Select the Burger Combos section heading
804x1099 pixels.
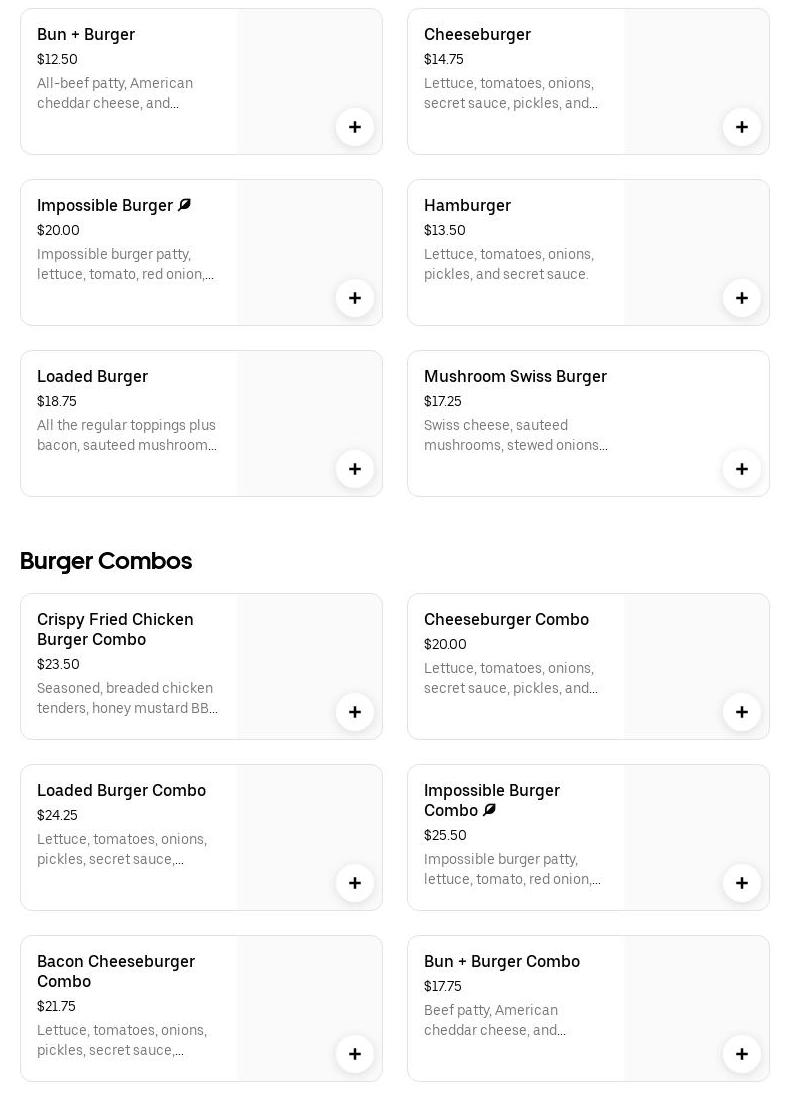(106, 561)
